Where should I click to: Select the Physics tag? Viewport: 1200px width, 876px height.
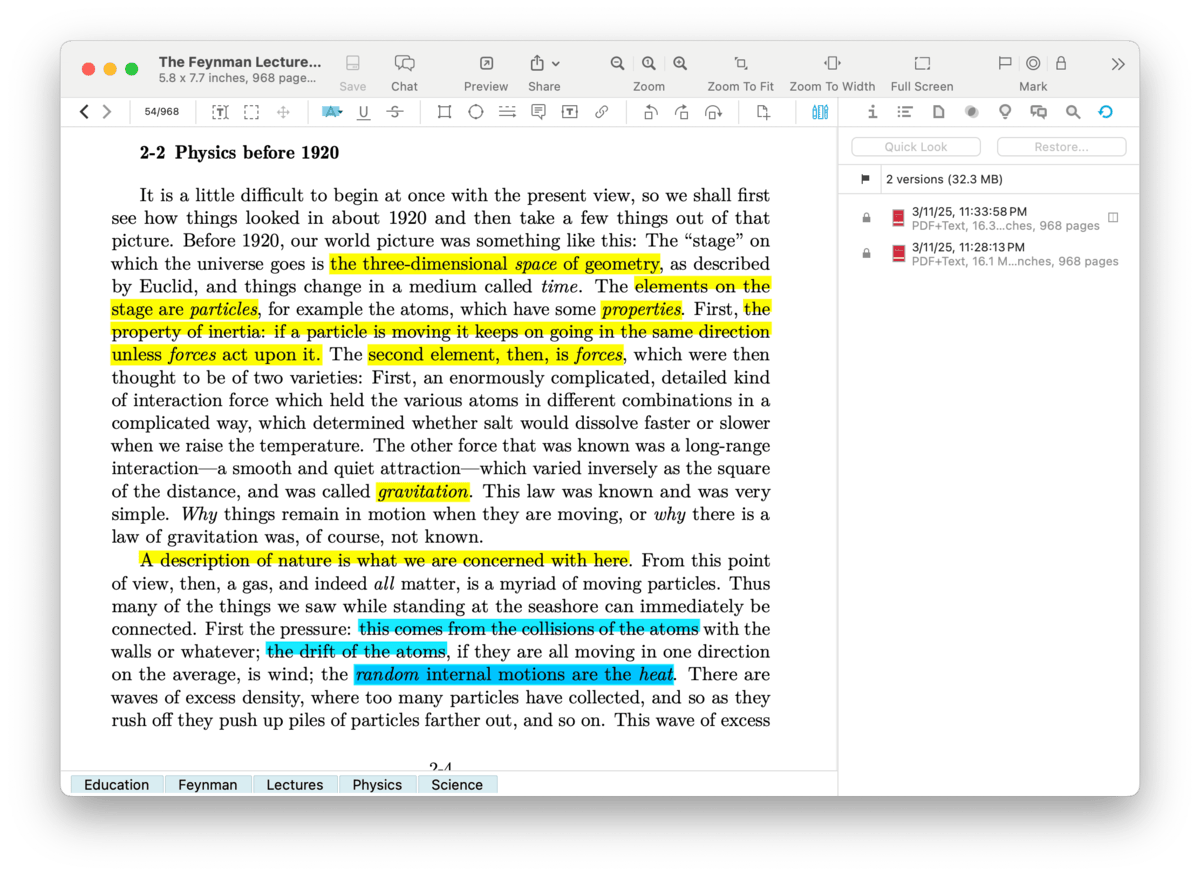coord(377,785)
